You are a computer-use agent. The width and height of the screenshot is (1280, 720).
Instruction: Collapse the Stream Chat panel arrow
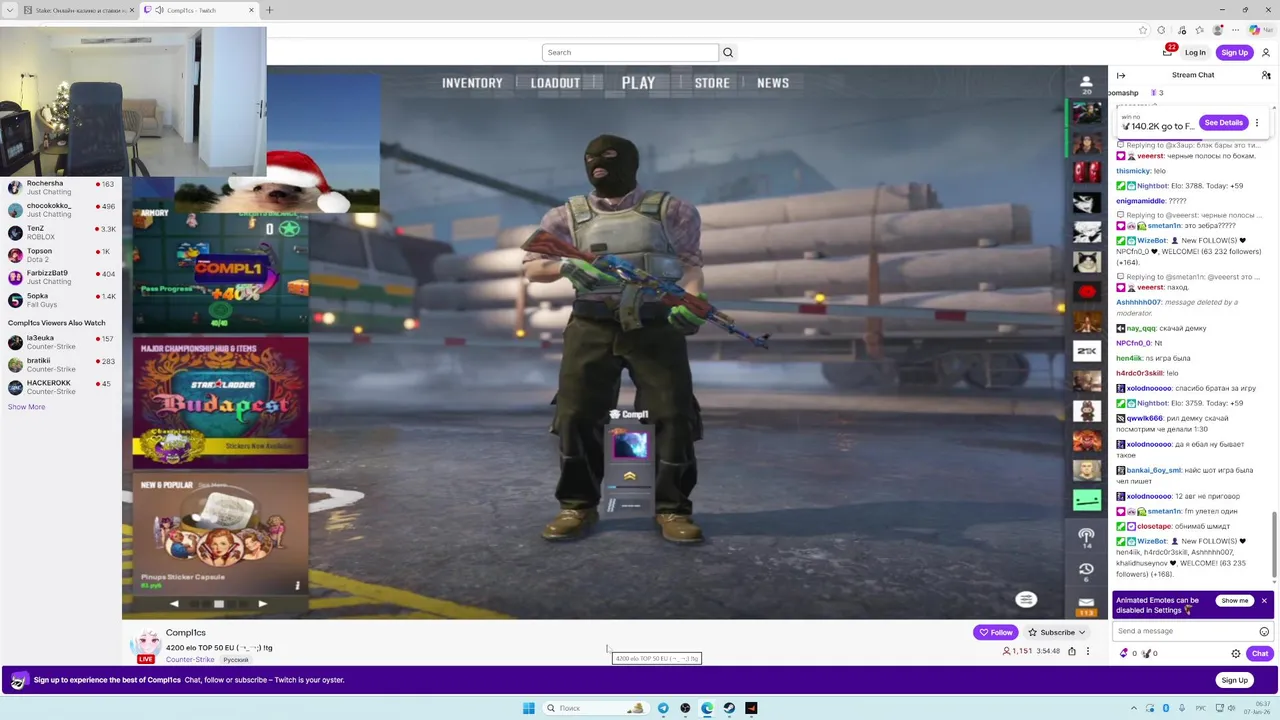pos(1121,75)
